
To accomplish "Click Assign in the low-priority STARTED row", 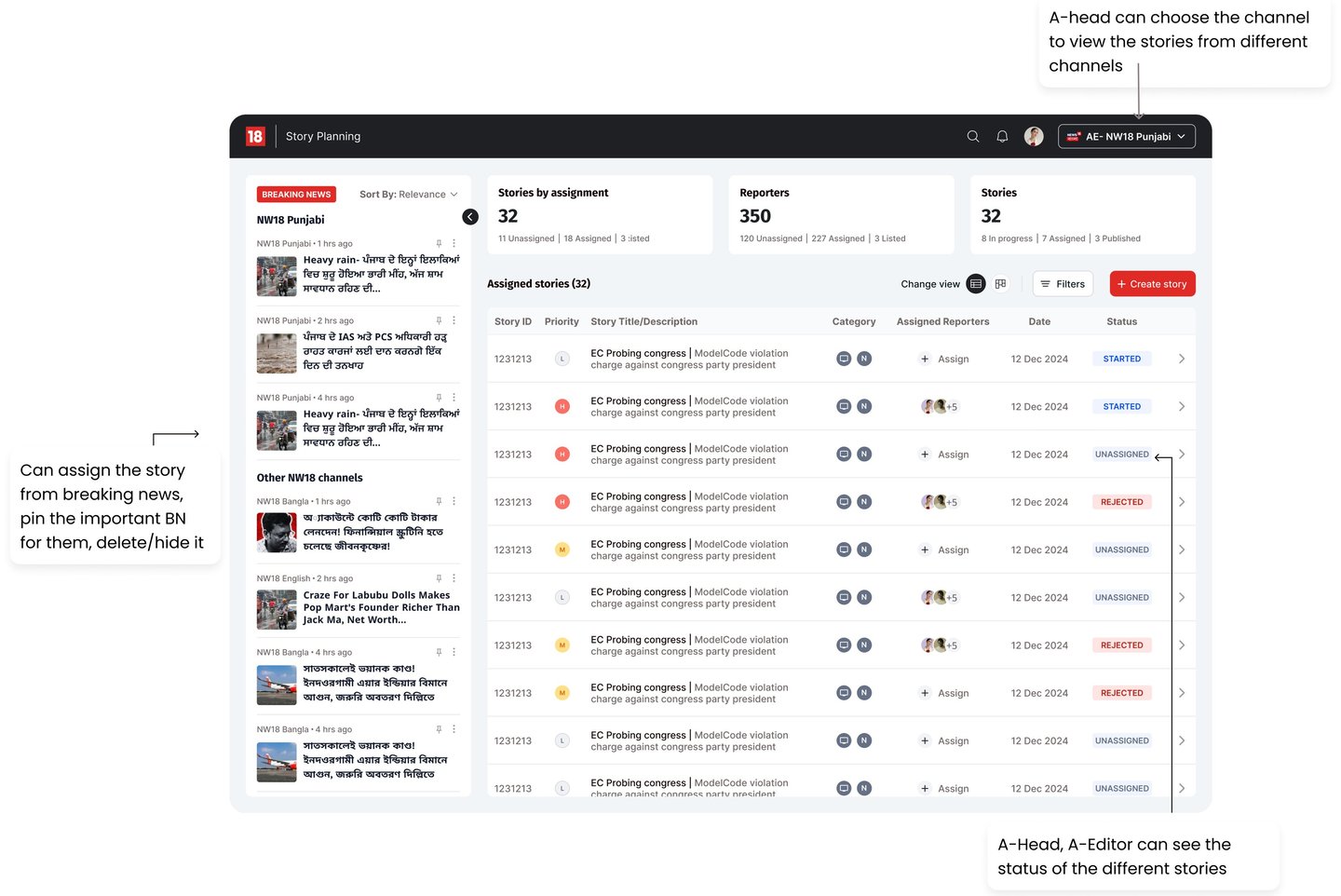I will [944, 359].
